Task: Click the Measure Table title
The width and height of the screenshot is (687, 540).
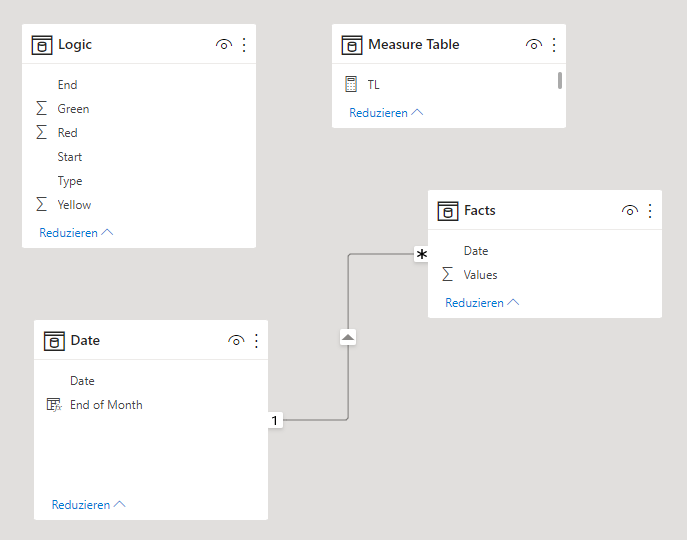Action: click(x=414, y=44)
